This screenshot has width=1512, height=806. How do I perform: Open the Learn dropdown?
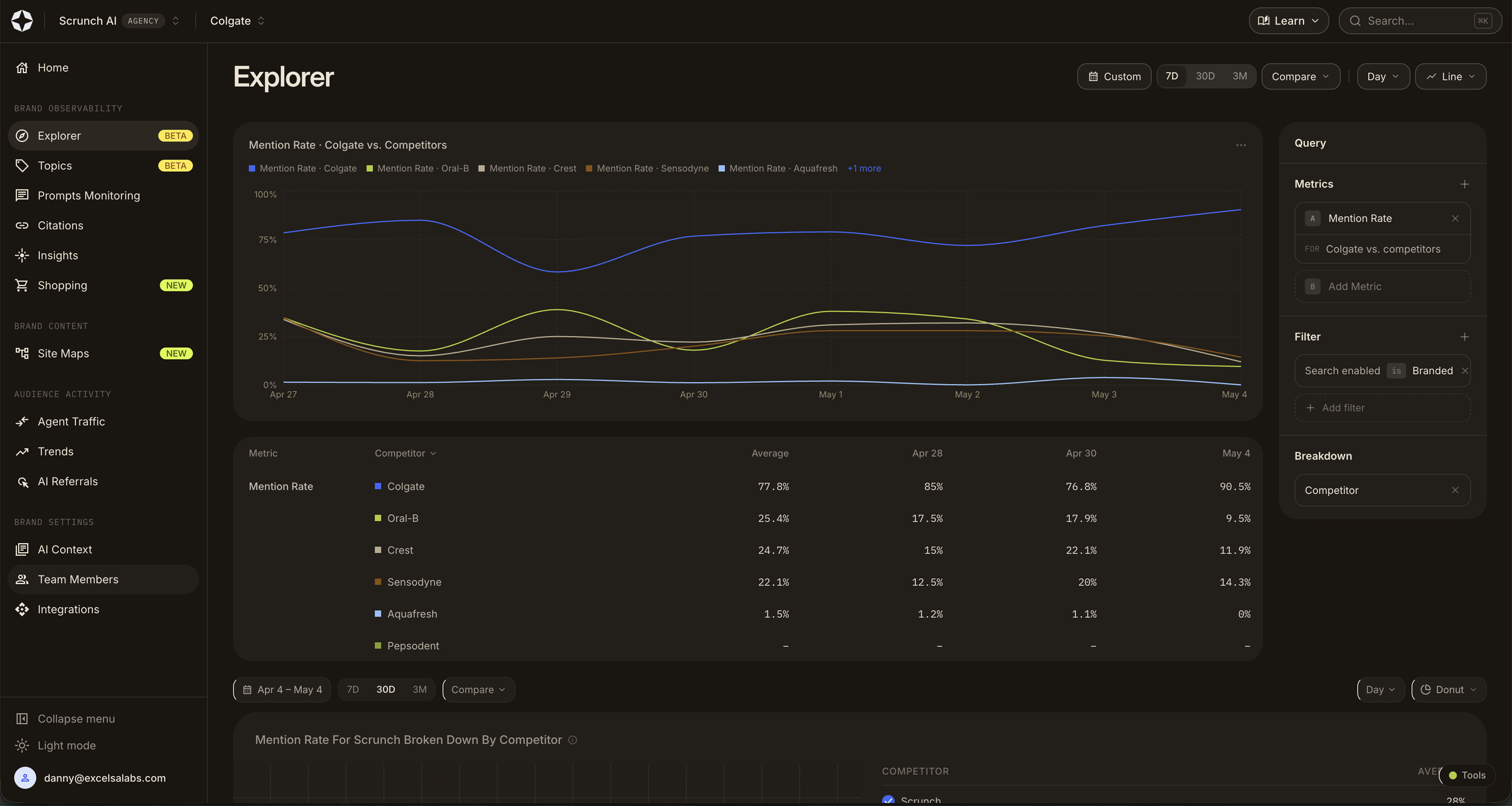pyautogui.click(x=1288, y=21)
